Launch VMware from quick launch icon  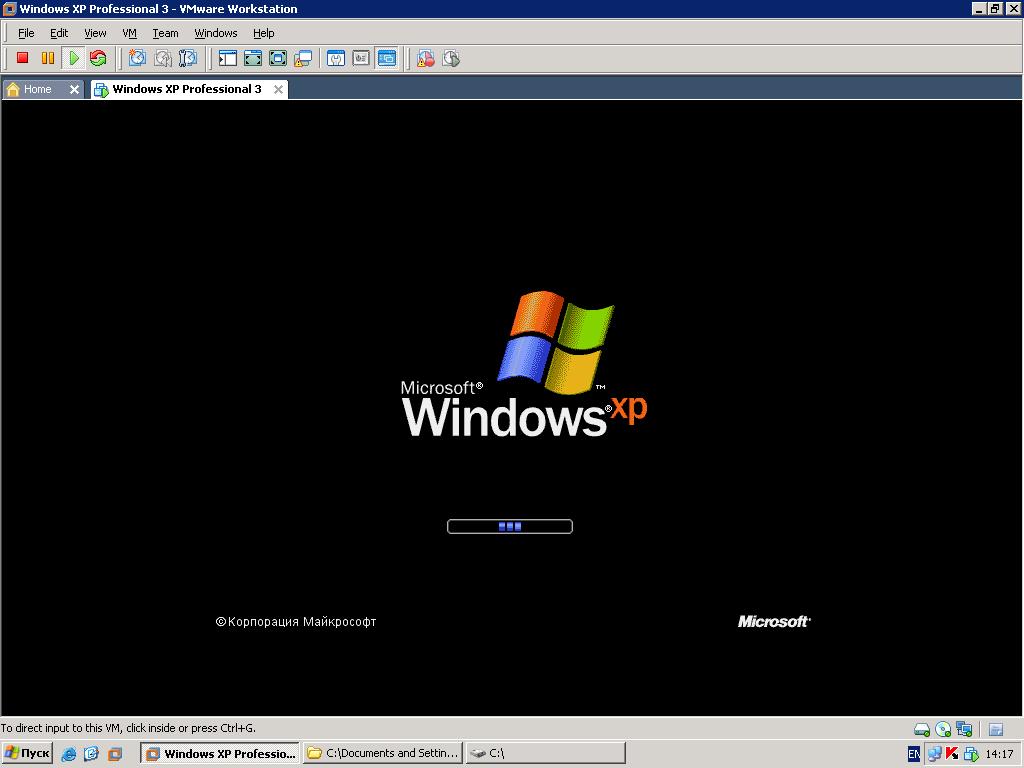click(115, 754)
